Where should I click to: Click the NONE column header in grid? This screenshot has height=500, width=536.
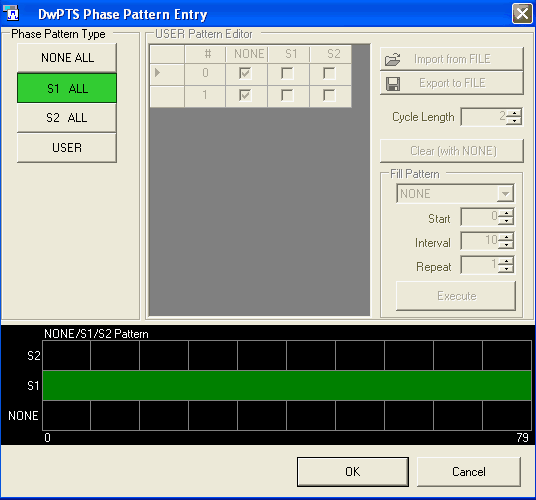coord(247,54)
